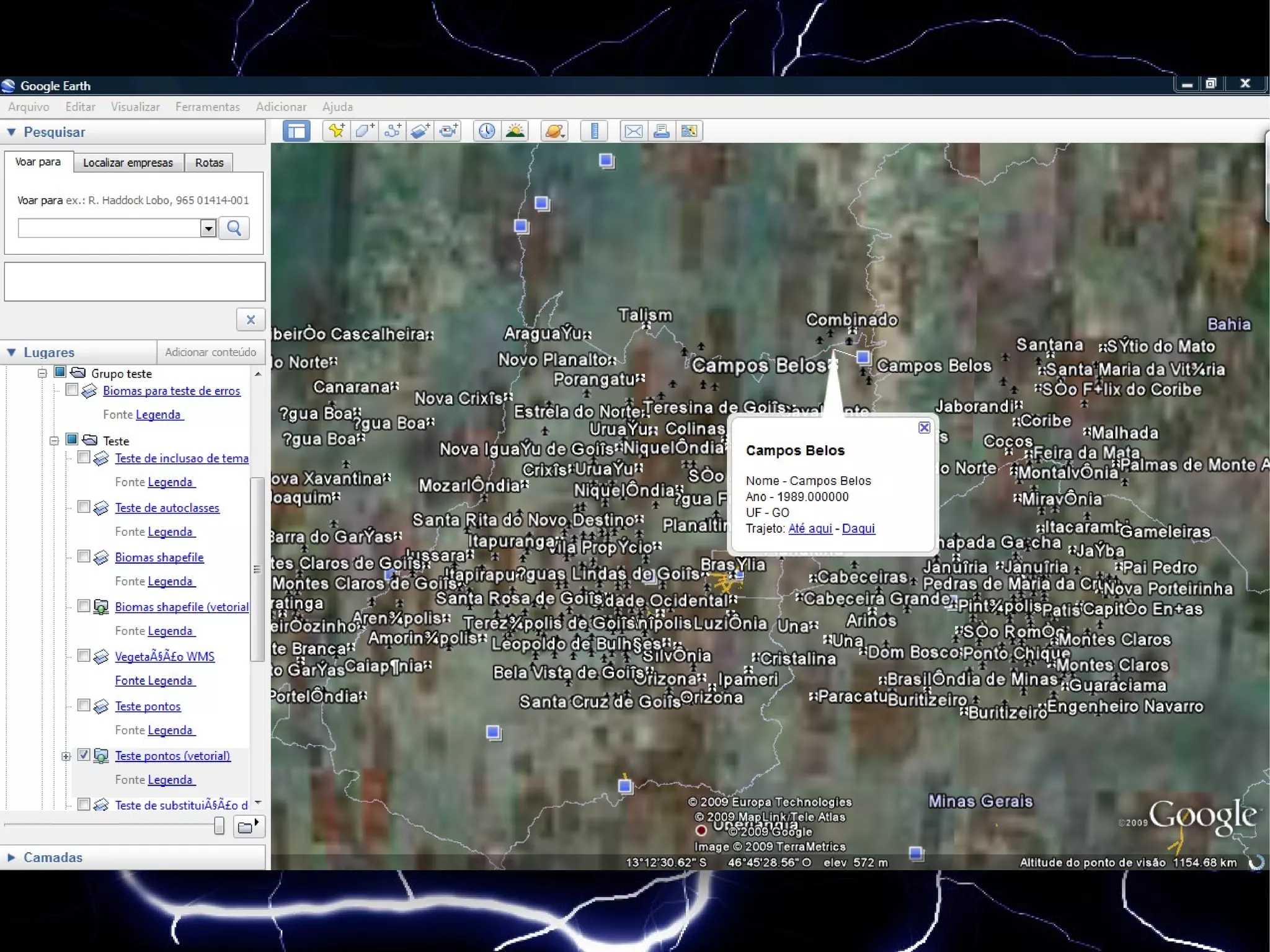Open the ruler measurement tool

pyautogui.click(x=594, y=131)
